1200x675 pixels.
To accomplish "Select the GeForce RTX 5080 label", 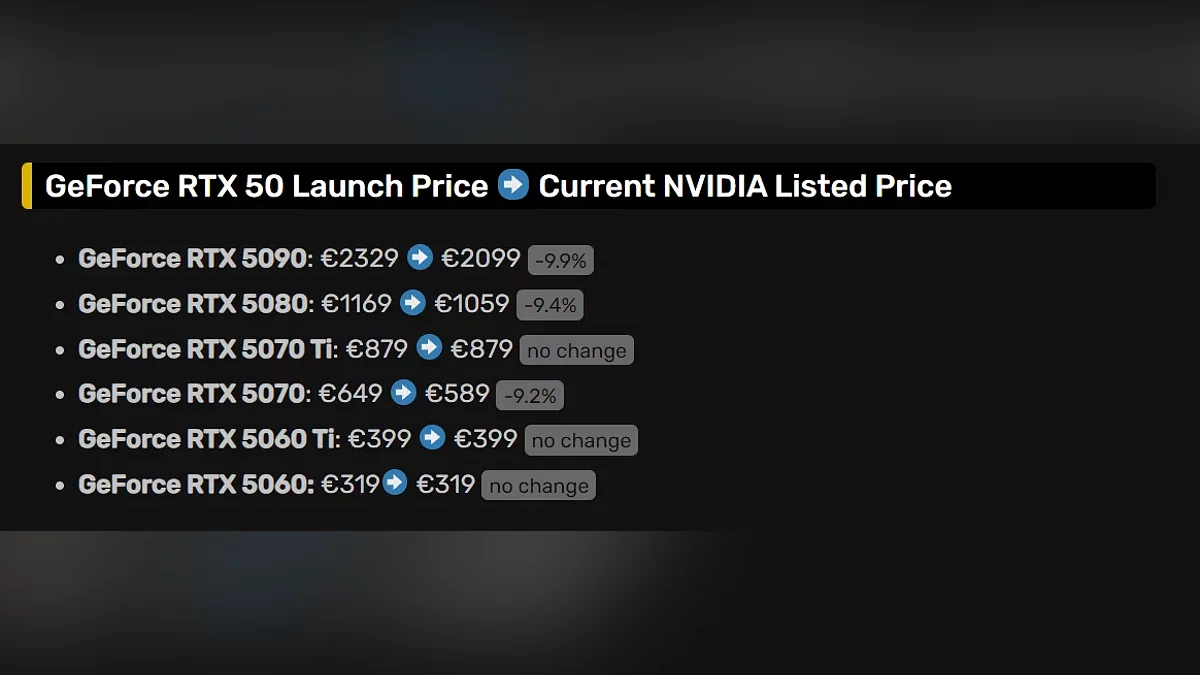I will pos(192,303).
